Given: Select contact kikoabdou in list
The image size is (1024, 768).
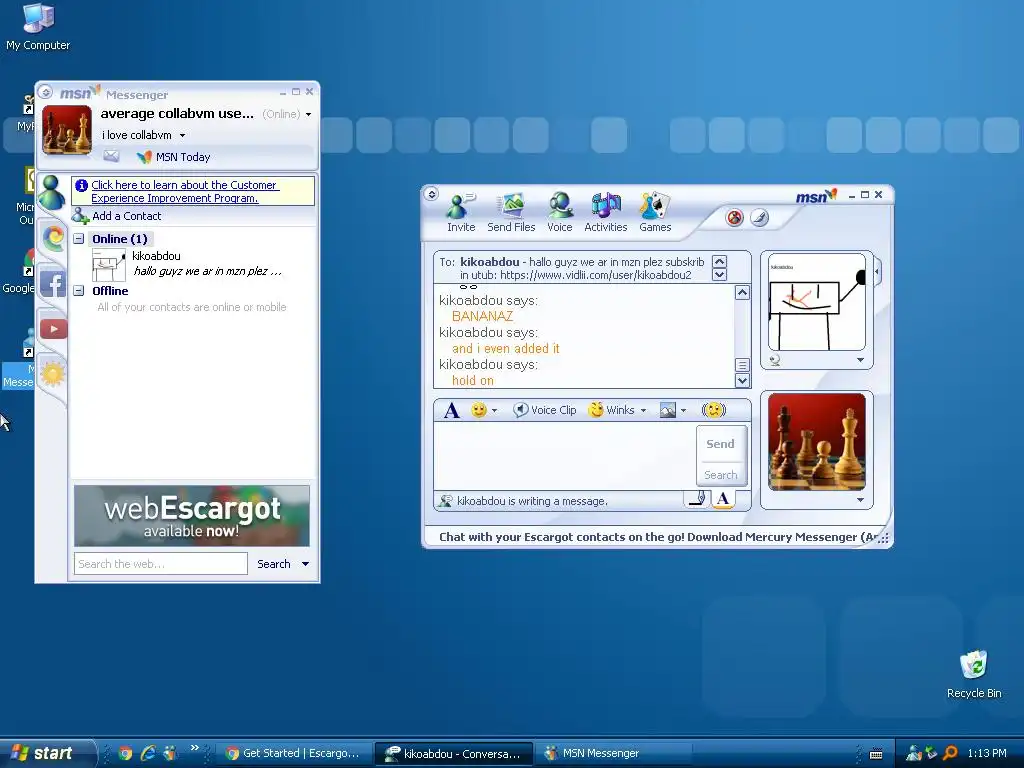Looking at the screenshot, I should tap(193, 264).
